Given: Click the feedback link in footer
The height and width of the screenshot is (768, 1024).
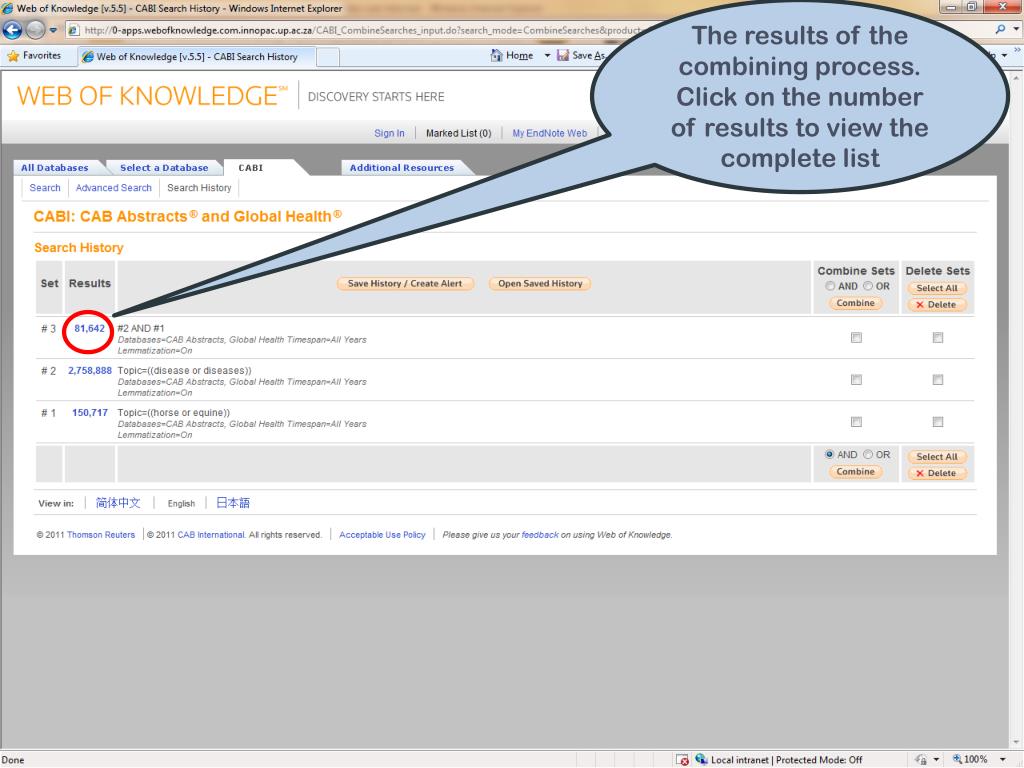Looking at the screenshot, I should (x=540, y=535).
